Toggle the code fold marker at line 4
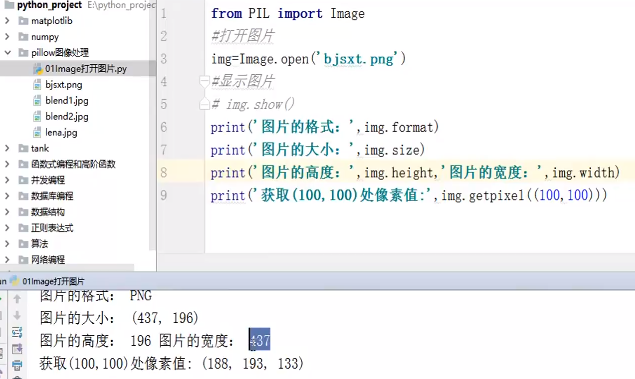The width and height of the screenshot is (635, 379). 204,82
